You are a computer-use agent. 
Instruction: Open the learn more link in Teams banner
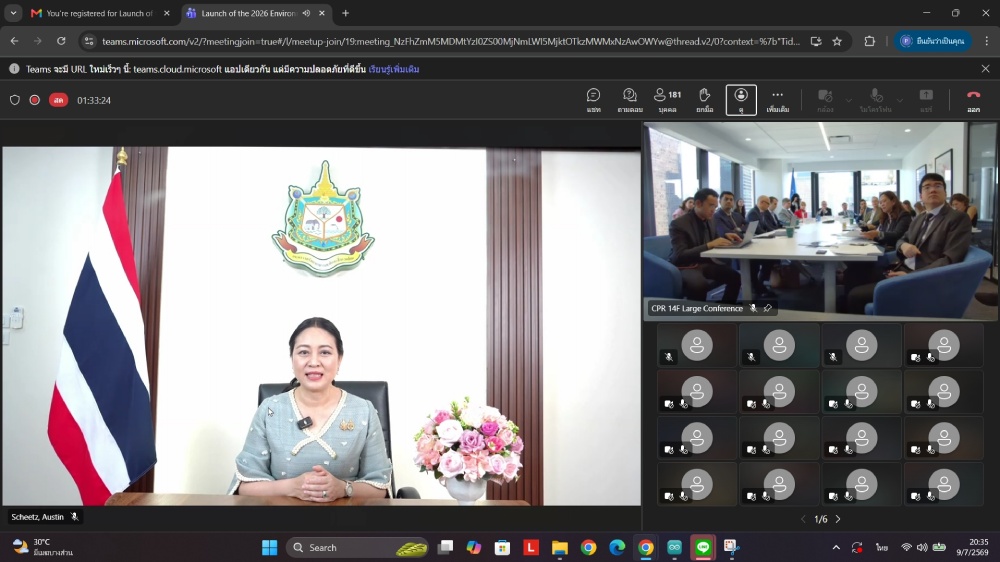point(393,69)
